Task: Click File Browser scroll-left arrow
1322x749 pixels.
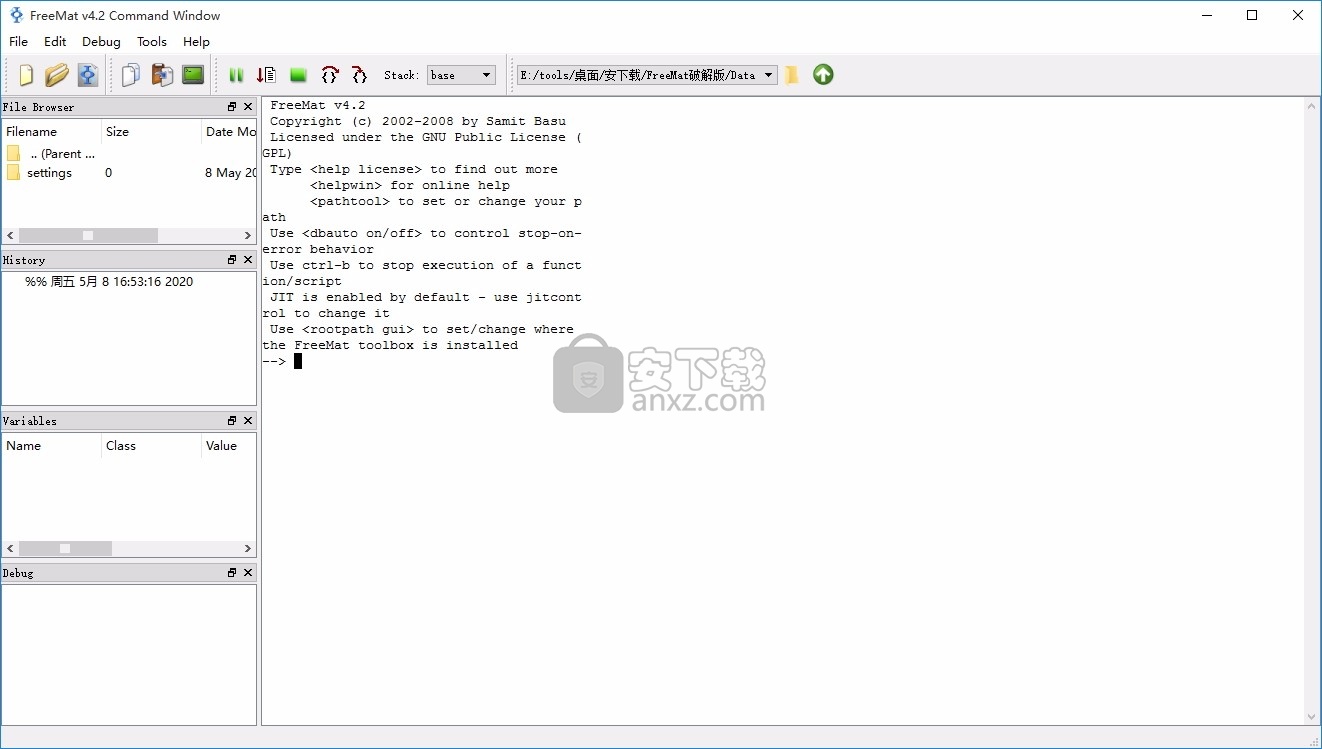Action: point(10,236)
